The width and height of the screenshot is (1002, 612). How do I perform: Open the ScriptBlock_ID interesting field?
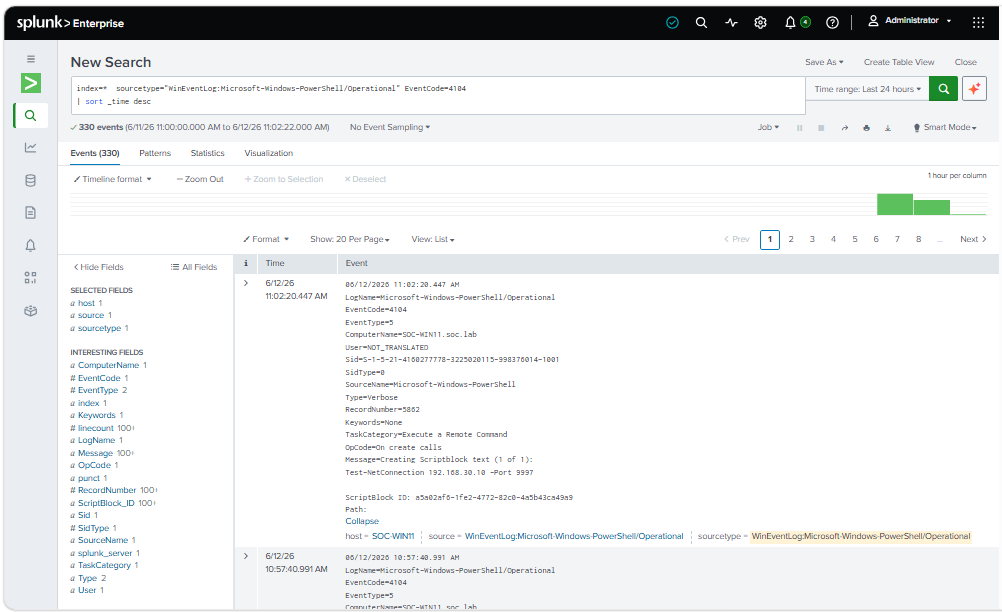pyautogui.click(x=106, y=503)
